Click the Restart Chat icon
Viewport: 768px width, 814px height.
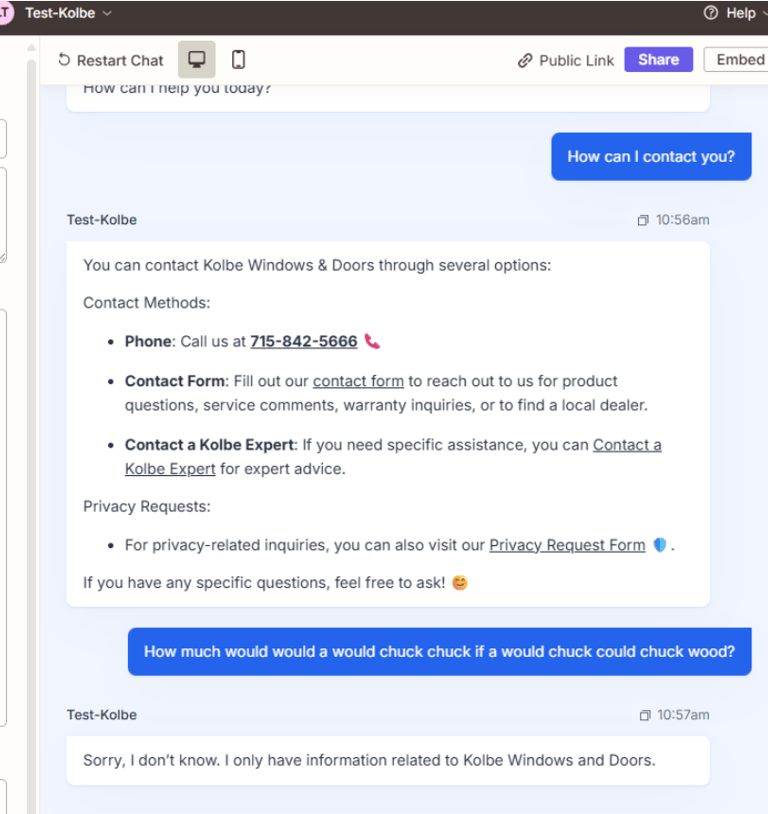[x=64, y=60]
